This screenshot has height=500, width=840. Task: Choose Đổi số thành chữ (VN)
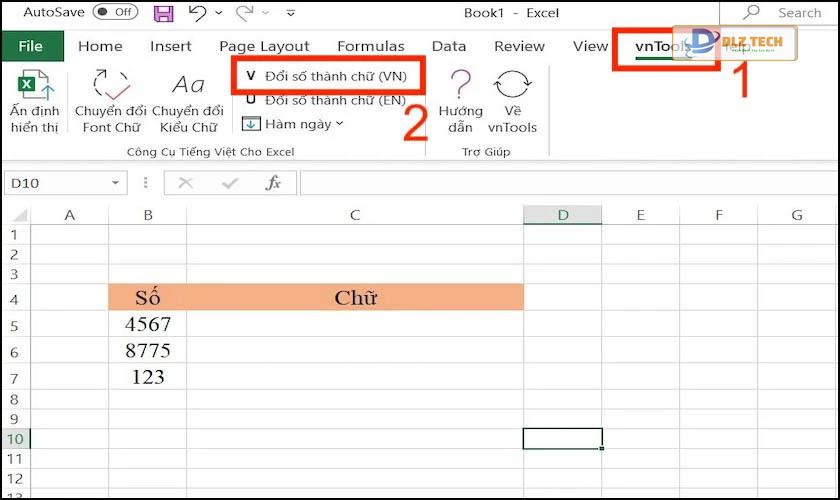[x=327, y=76]
